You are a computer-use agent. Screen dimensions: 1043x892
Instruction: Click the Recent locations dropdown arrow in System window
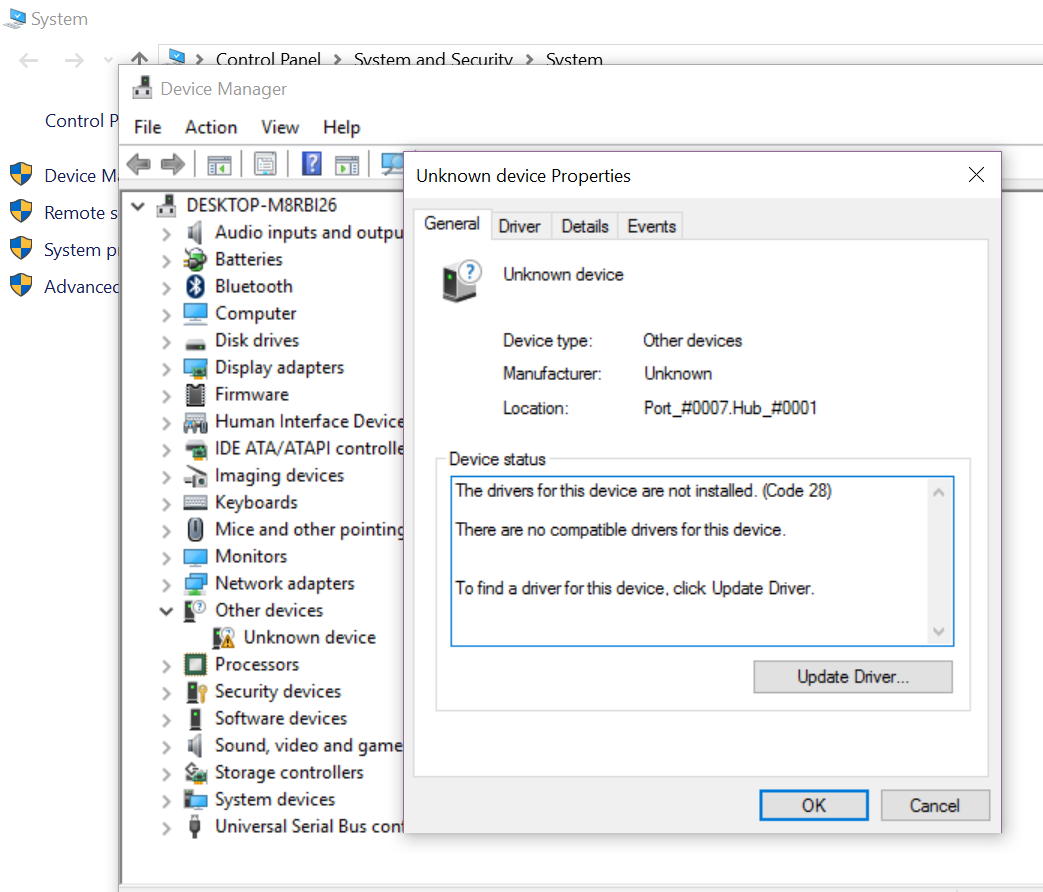click(x=108, y=60)
